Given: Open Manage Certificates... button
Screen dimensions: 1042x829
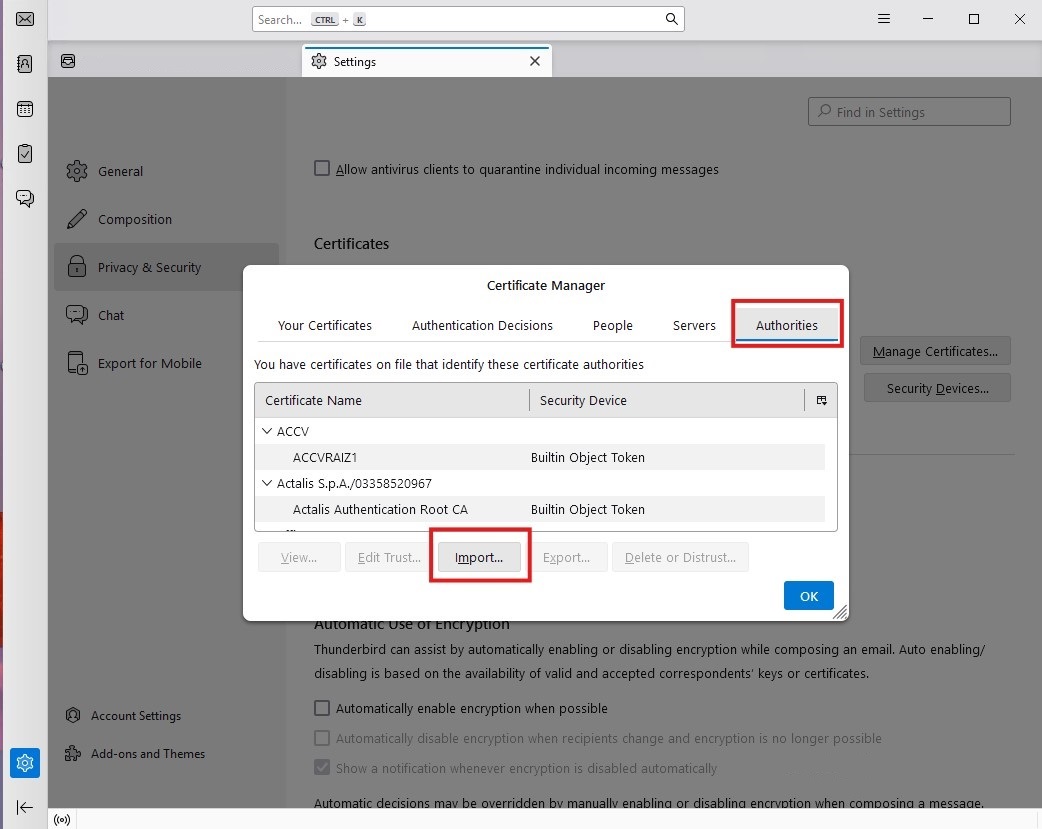Looking at the screenshot, I should point(935,351).
